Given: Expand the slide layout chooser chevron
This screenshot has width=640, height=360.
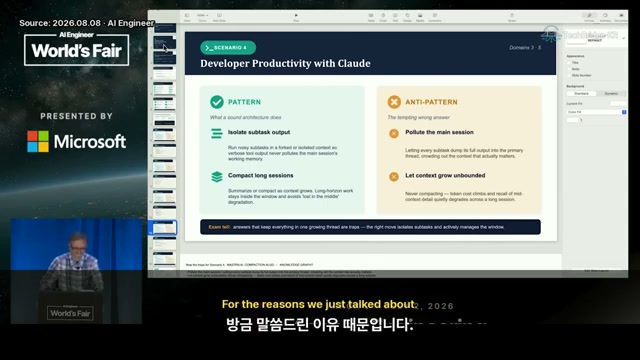Looking at the screenshot, I should tap(623, 38).
